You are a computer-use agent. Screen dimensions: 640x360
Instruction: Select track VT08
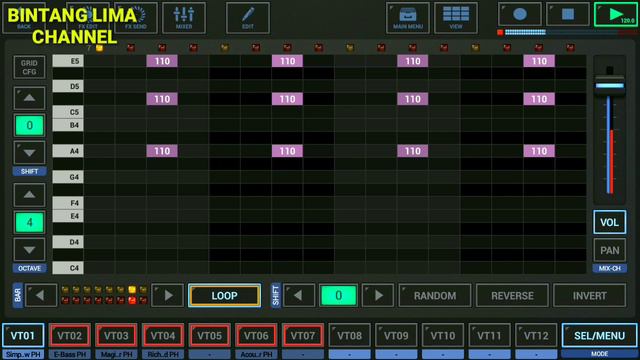tap(349, 336)
